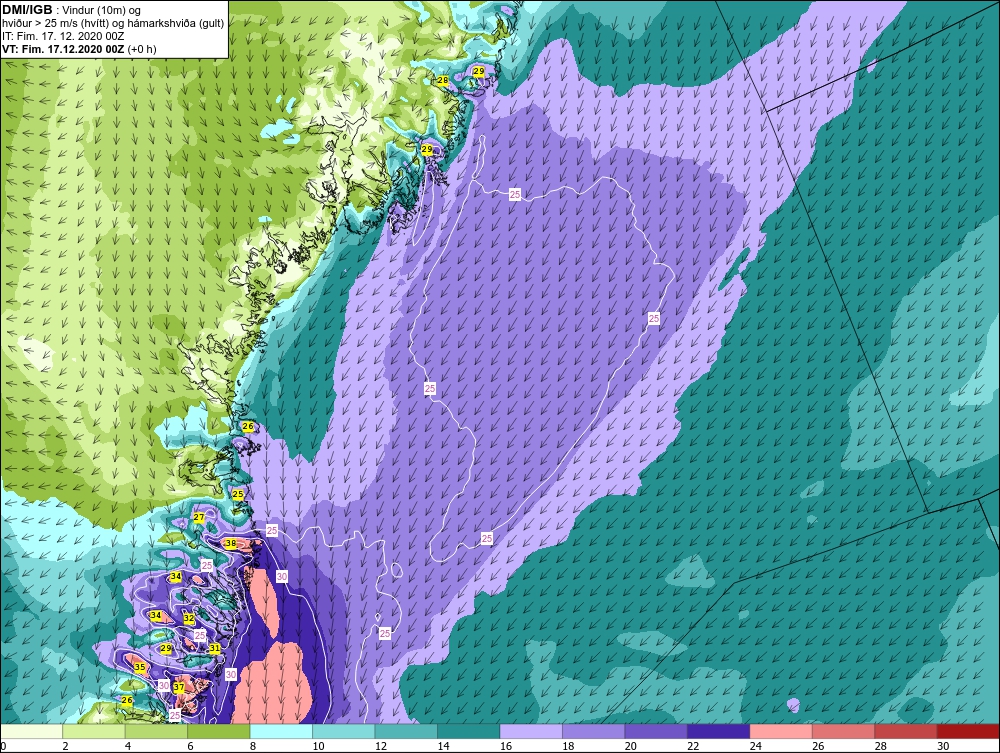Viewport: 1000px width, 753px height.
Task: Click the legend swatch between 26 and 28
Action: (844, 731)
